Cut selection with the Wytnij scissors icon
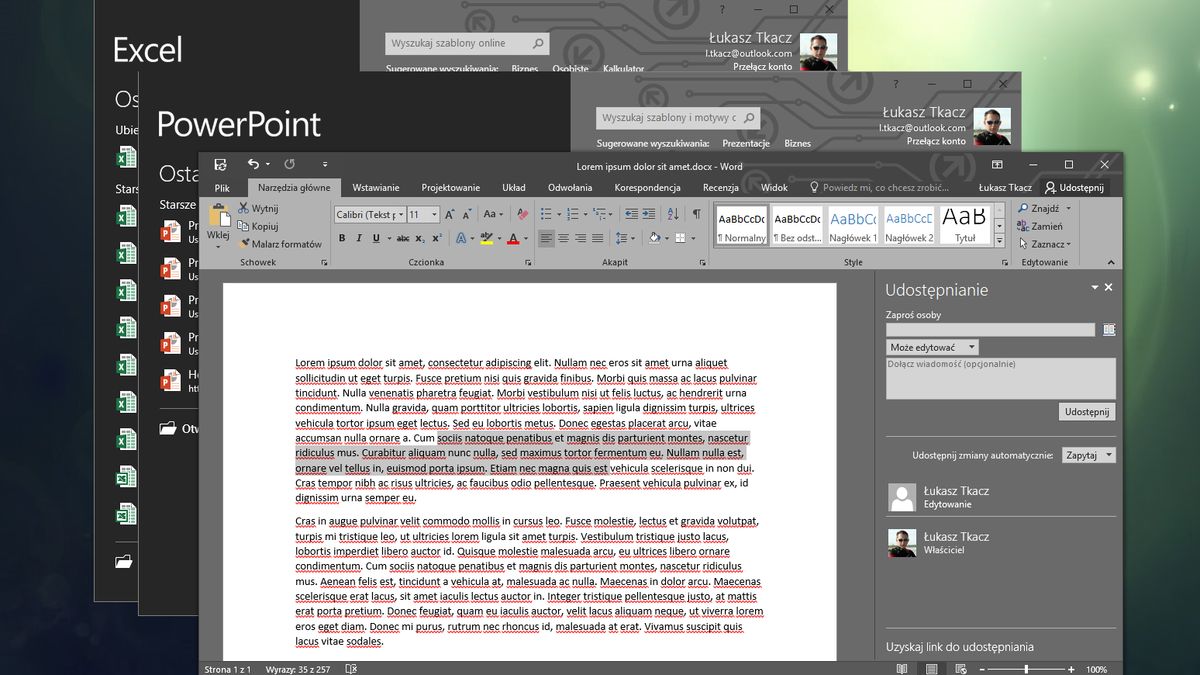The height and width of the screenshot is (675, 1200). click(243, 209)
